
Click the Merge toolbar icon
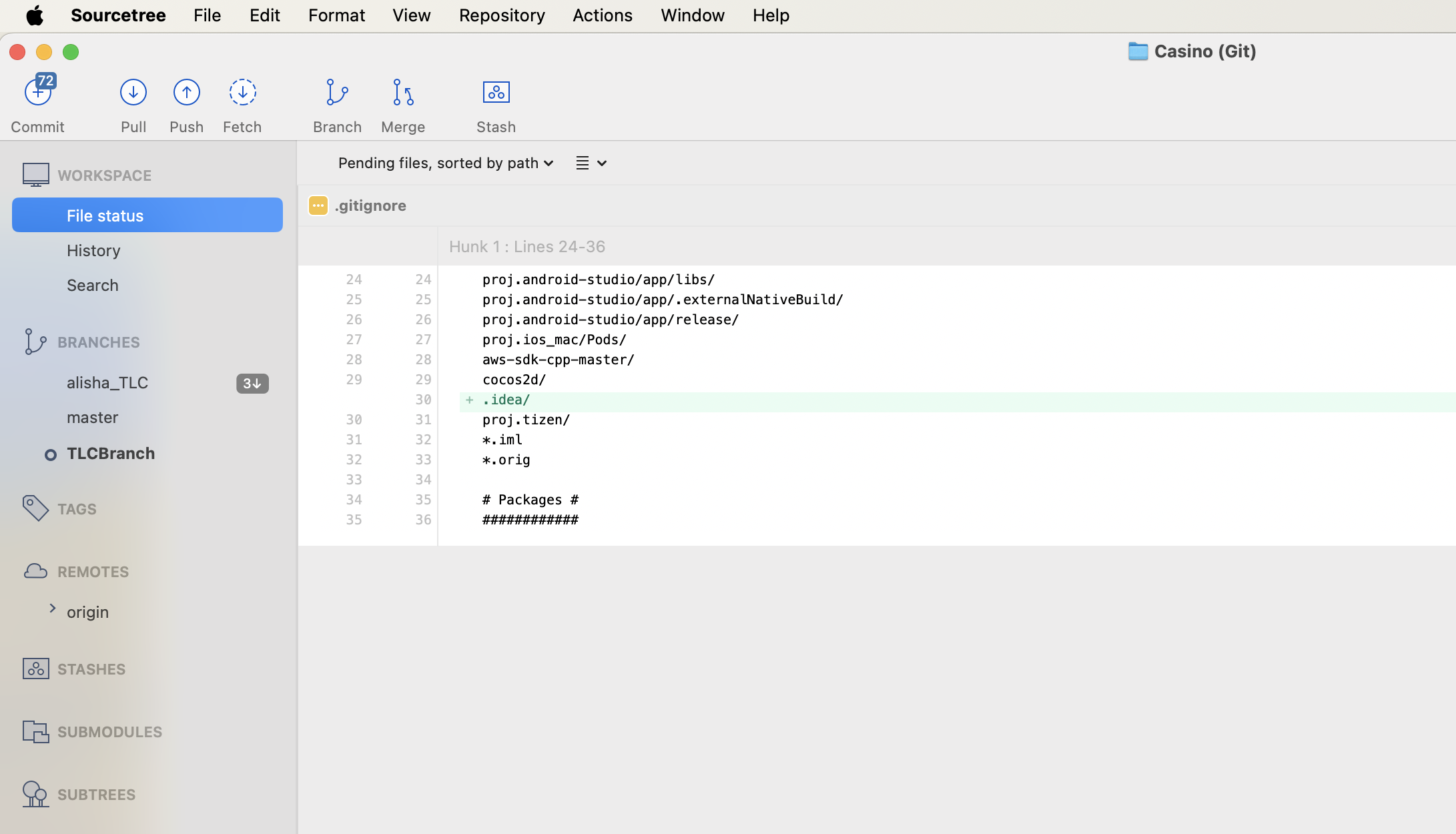[x=403, y=92]
